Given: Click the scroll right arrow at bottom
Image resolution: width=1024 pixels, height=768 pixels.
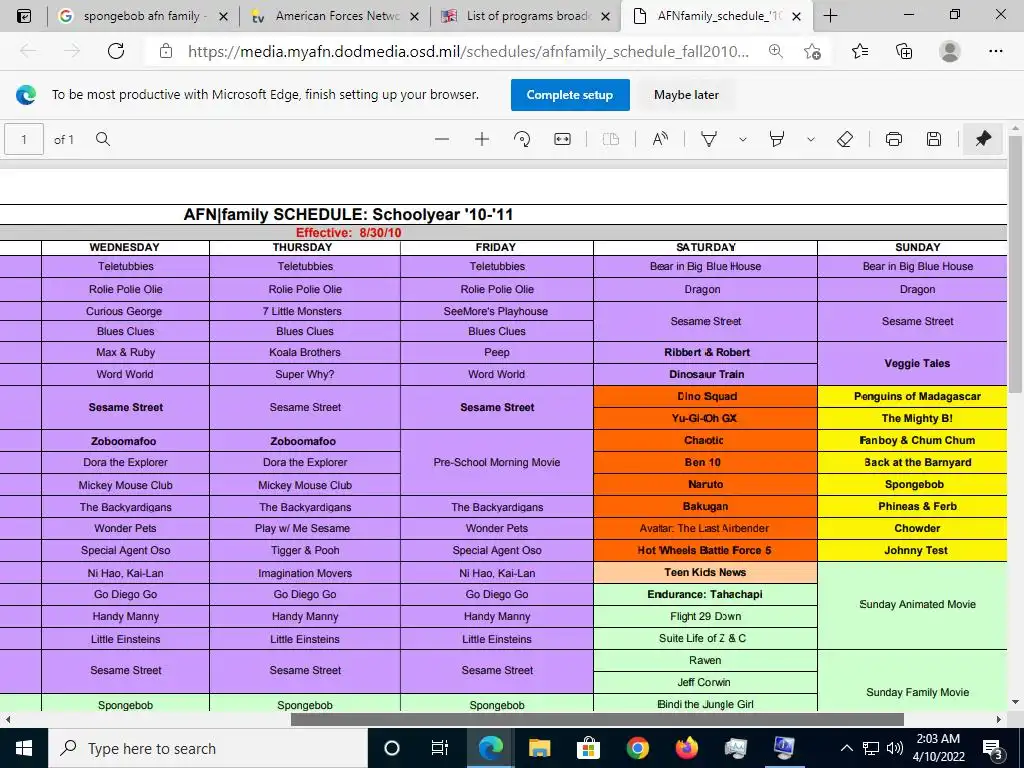Looking at the screenshot, I should pyautogui.click(x=999, y=719).
